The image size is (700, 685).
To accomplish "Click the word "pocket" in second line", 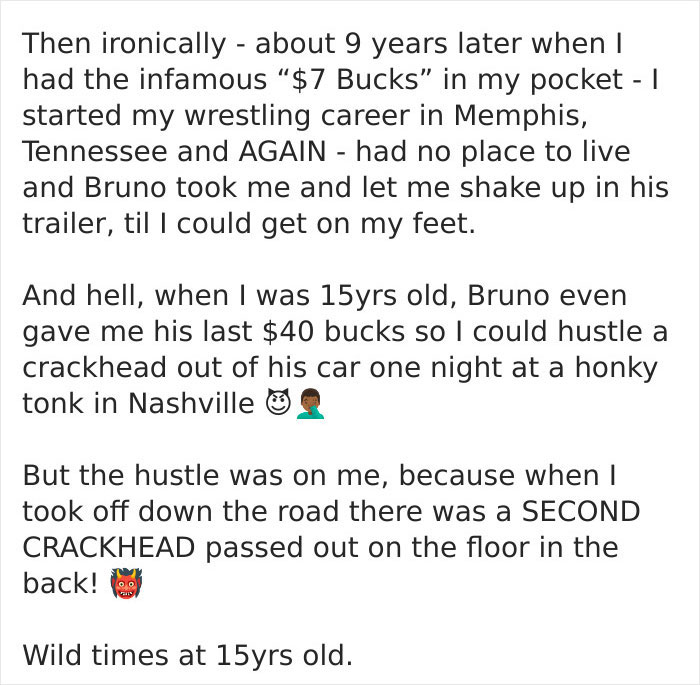I will pyautogui.click(x=576, y=80).
